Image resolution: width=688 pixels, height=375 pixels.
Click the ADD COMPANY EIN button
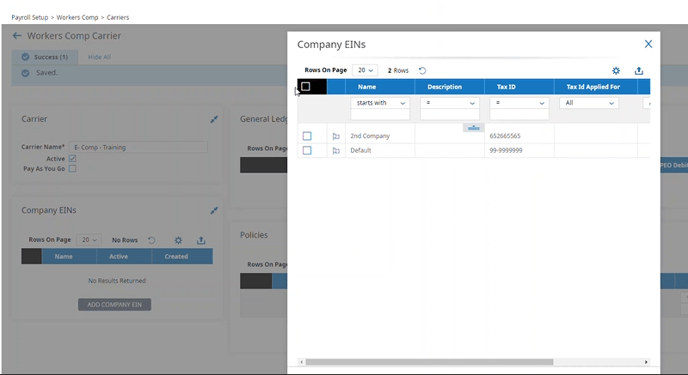(x=115, y=304)
